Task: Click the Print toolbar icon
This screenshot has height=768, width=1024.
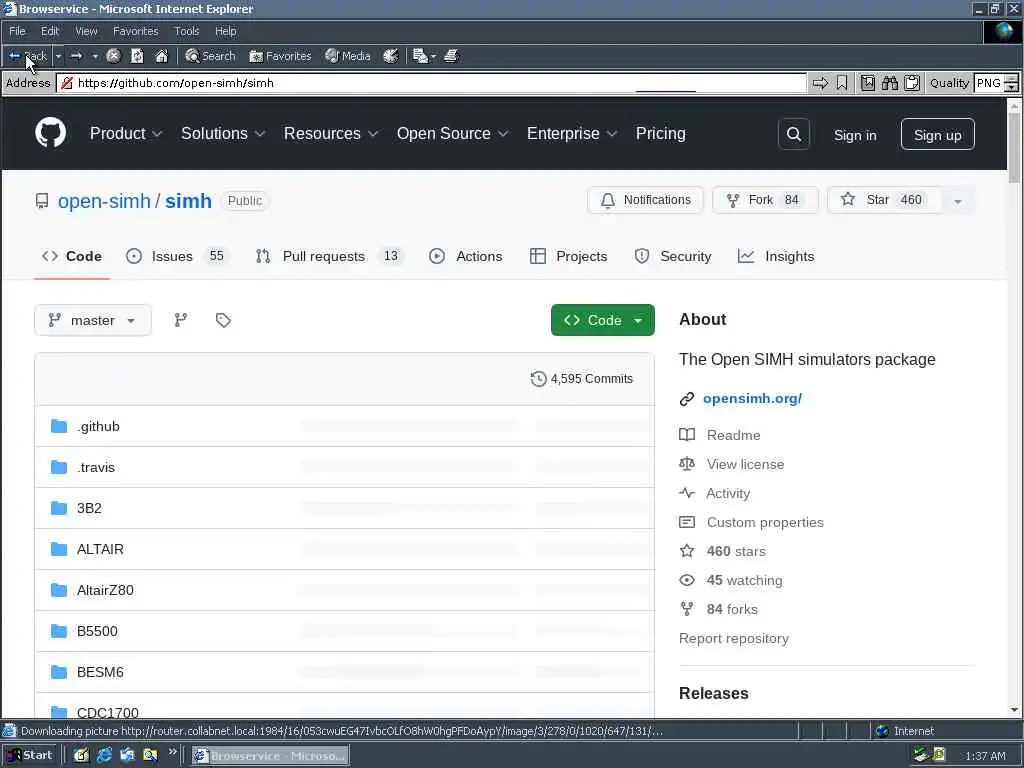Action: point(451,56)
